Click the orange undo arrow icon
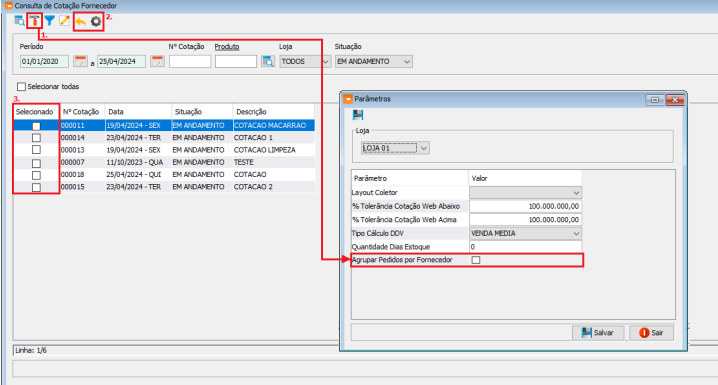 pyautogui.click(x=81, y=22)
